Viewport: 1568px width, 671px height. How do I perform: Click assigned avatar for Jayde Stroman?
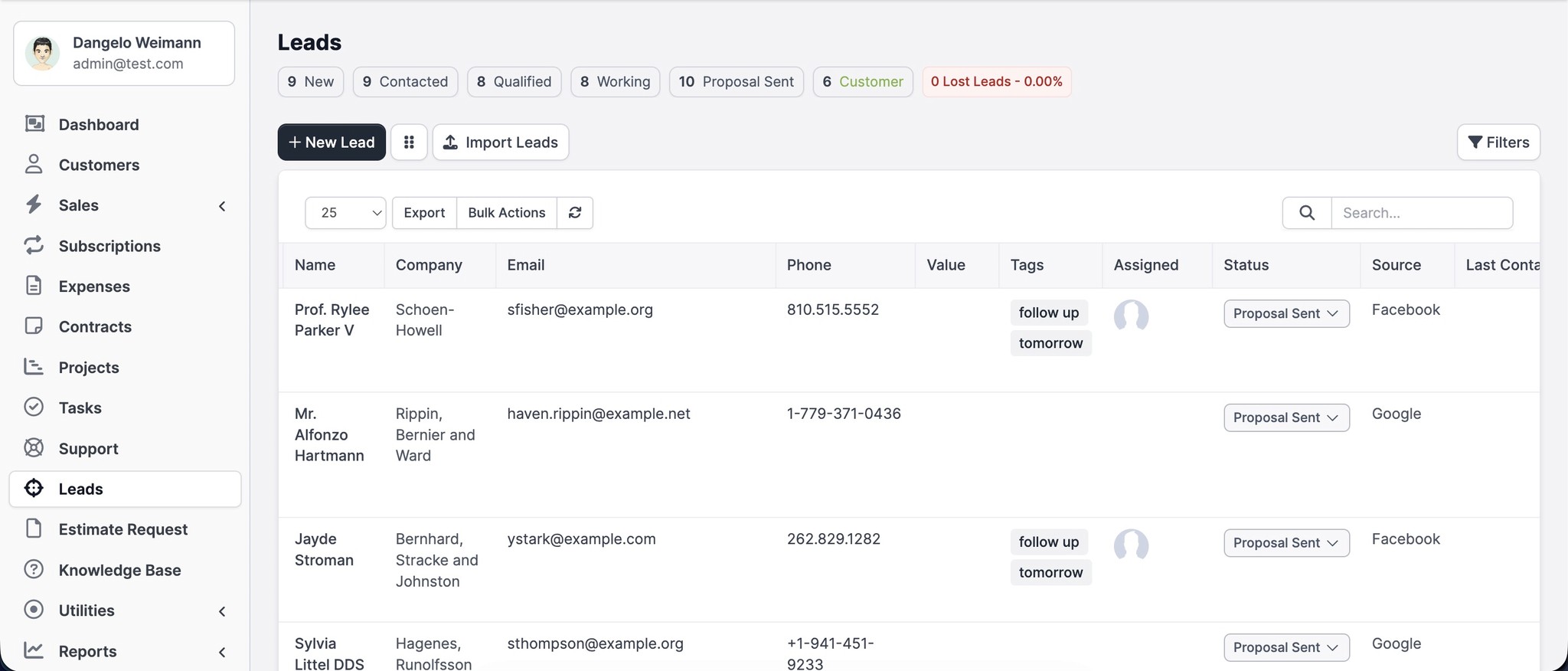pos(1131,545)
